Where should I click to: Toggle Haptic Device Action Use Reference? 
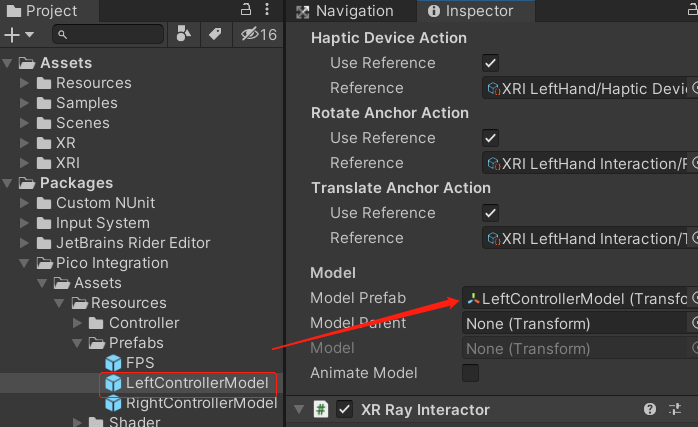coord(490,63)
